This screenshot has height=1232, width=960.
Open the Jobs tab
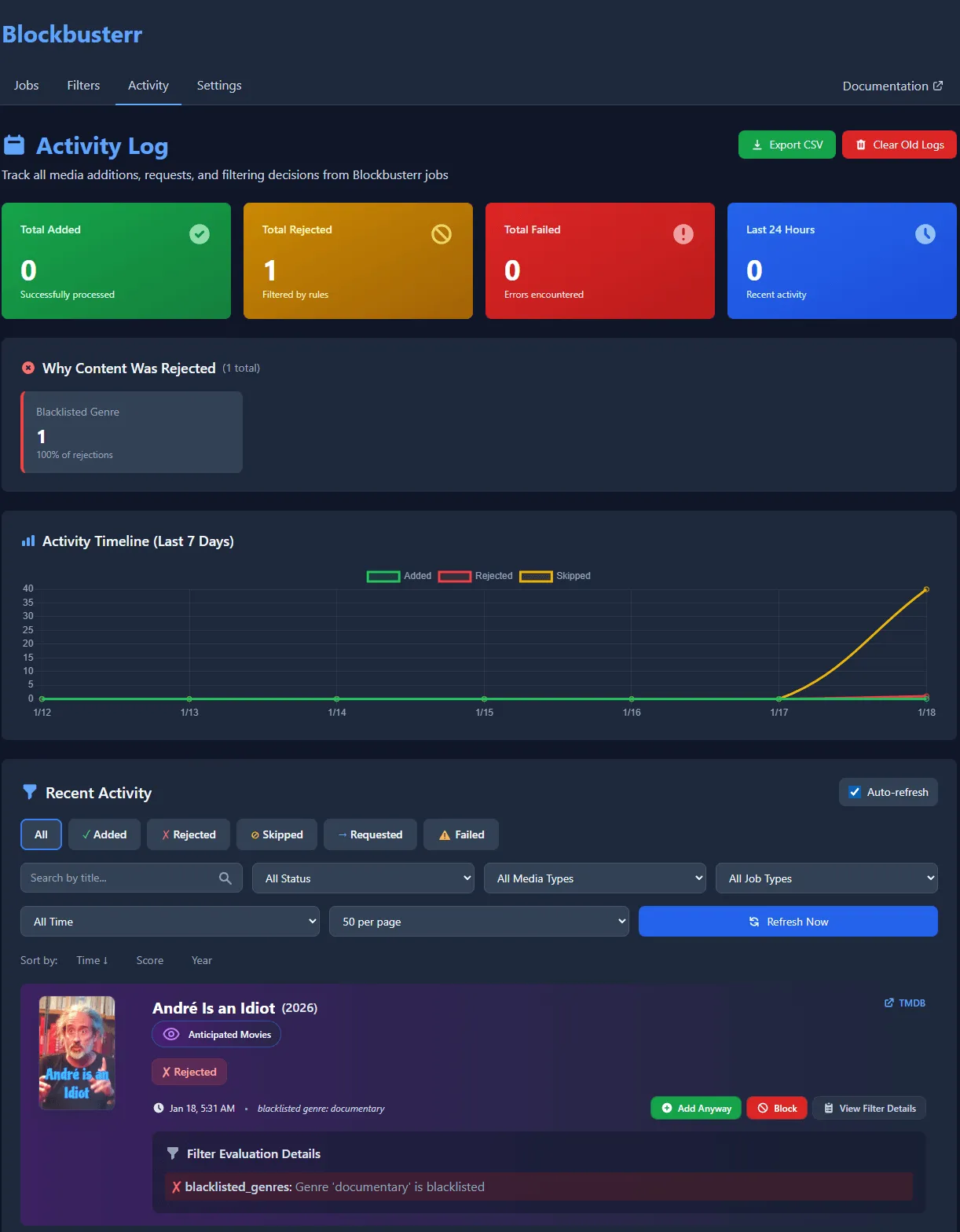26,85
